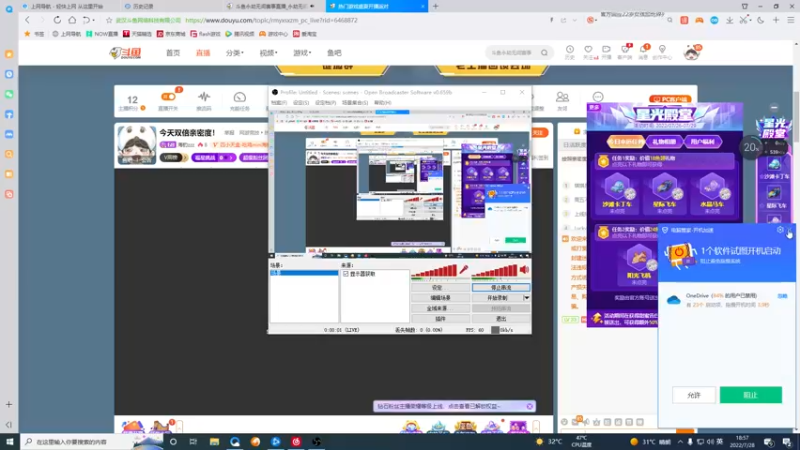Open File Explorer from taskbar
The width and height of the screenshot is (800, 450).
pos(214,442)
